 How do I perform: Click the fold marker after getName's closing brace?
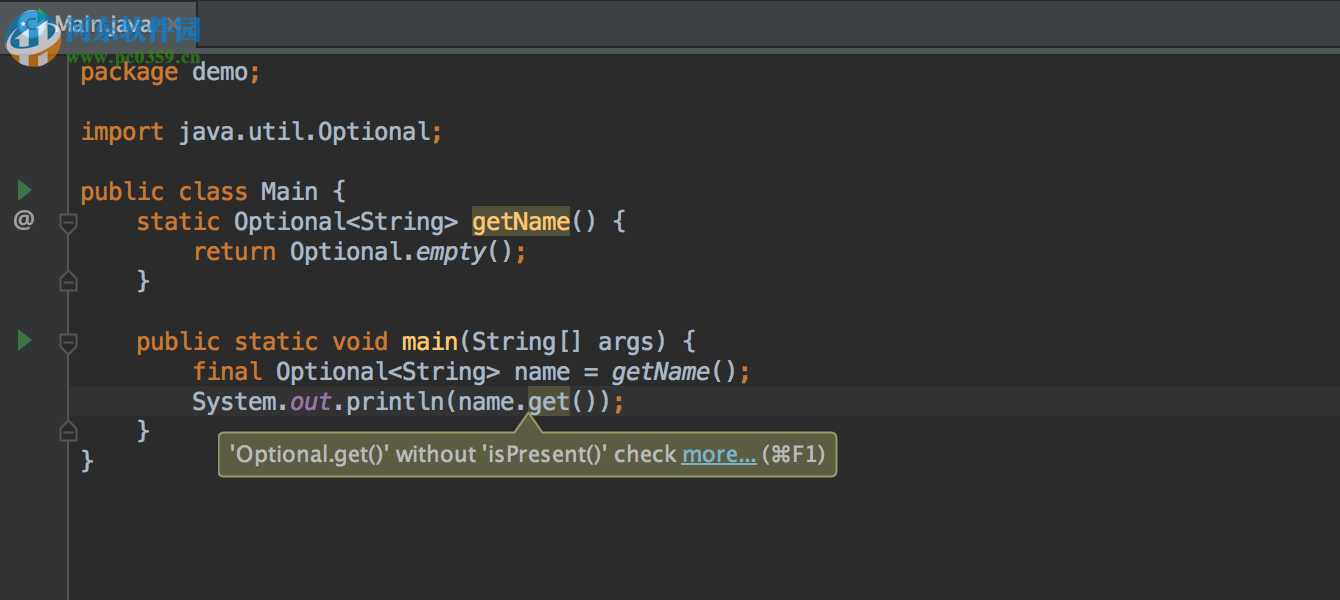pos(68,281)
